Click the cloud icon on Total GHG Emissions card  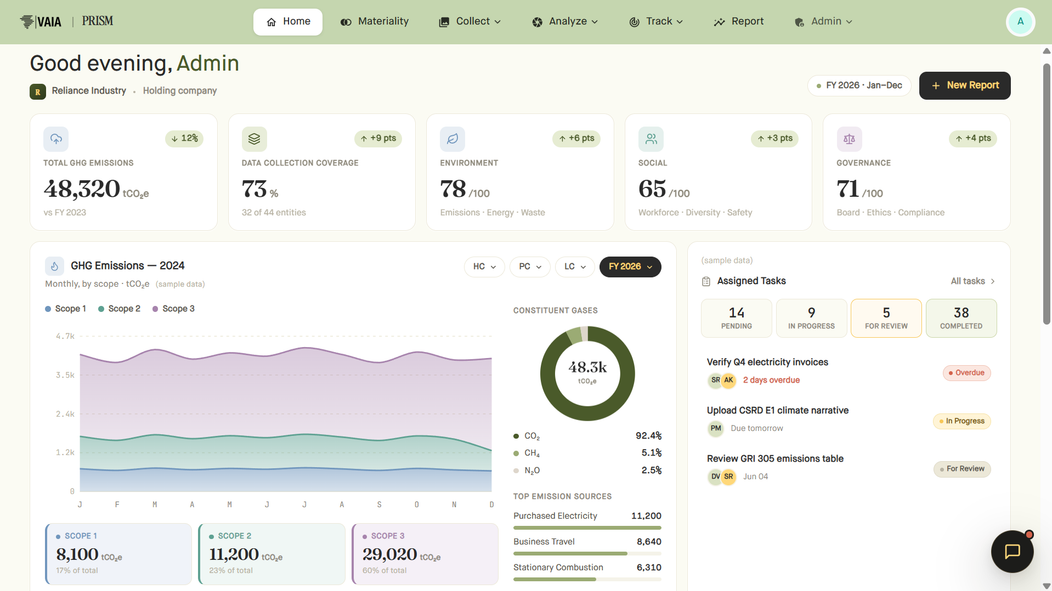pyautogui.click(x=56, y=139)
